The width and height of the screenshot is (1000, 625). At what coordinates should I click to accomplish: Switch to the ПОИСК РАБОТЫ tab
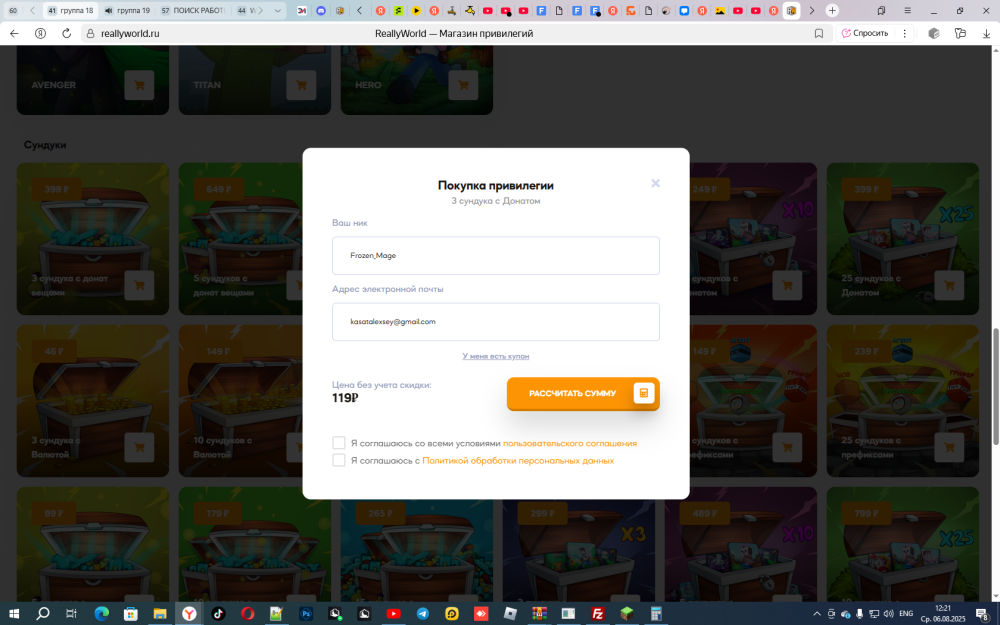193,10
